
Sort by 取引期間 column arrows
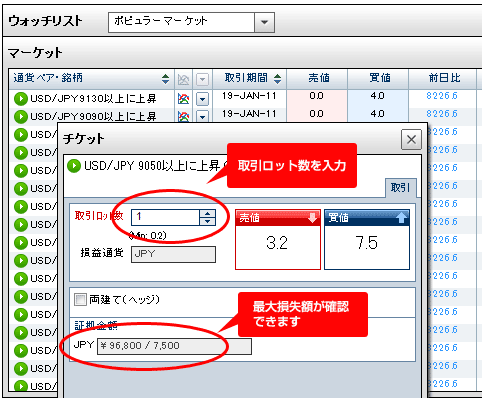pyautogui.click(x=277, y=79)
